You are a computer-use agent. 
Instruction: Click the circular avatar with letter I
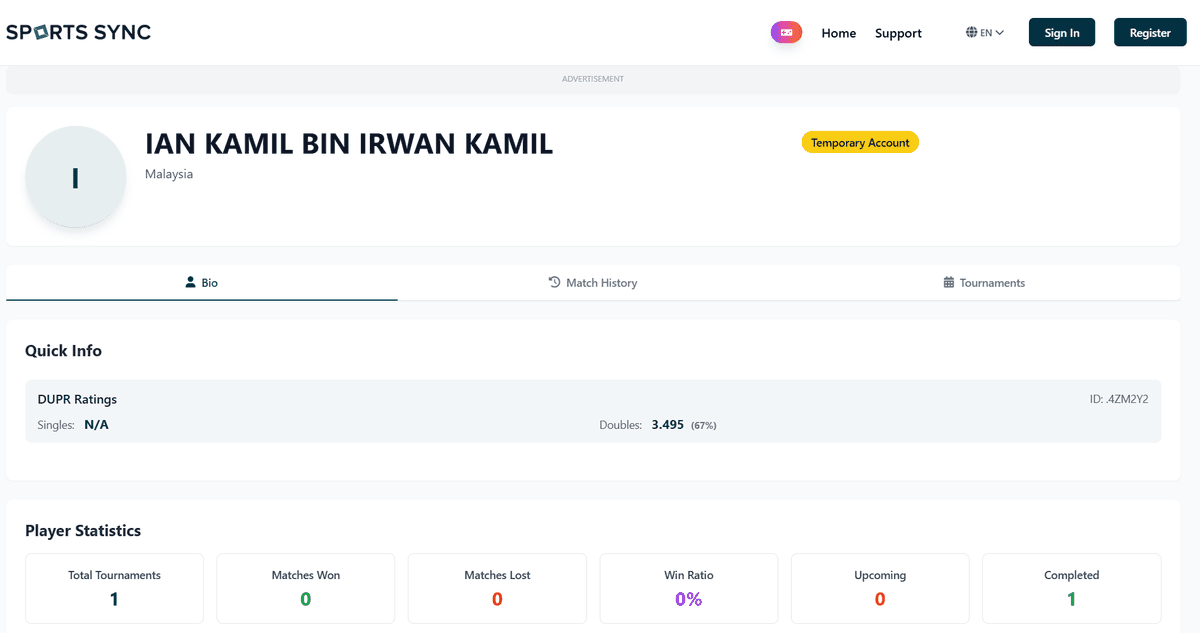point(76,176)
